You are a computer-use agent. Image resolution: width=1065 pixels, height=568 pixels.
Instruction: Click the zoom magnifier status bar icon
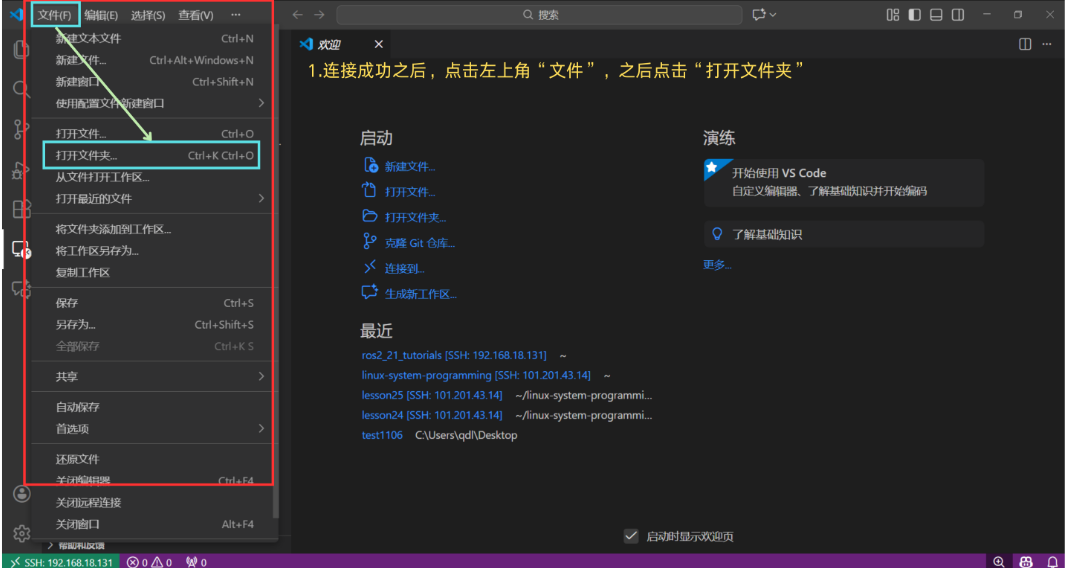click(x=999, y=562)
